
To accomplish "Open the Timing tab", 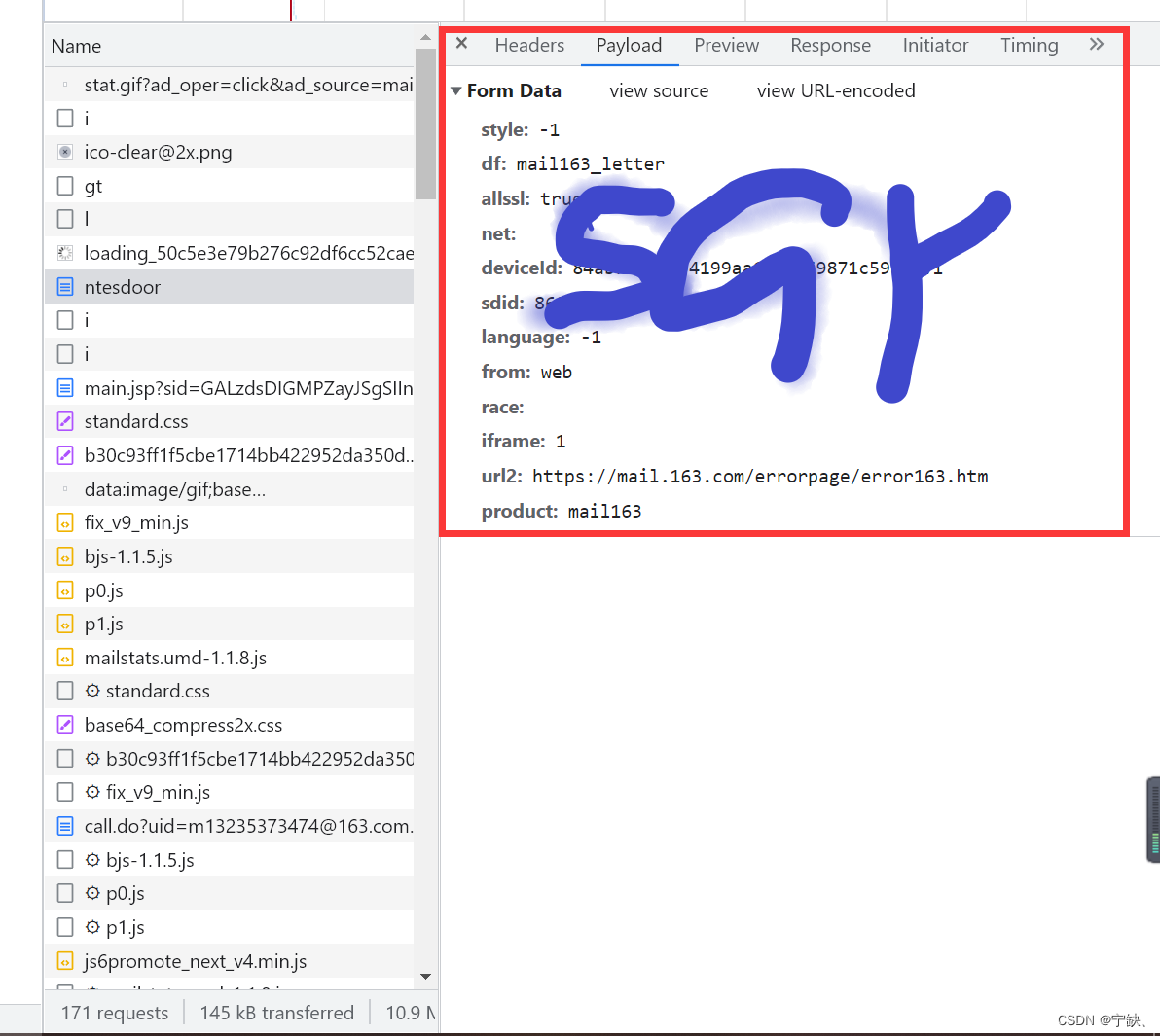I will click(1029, 45).
